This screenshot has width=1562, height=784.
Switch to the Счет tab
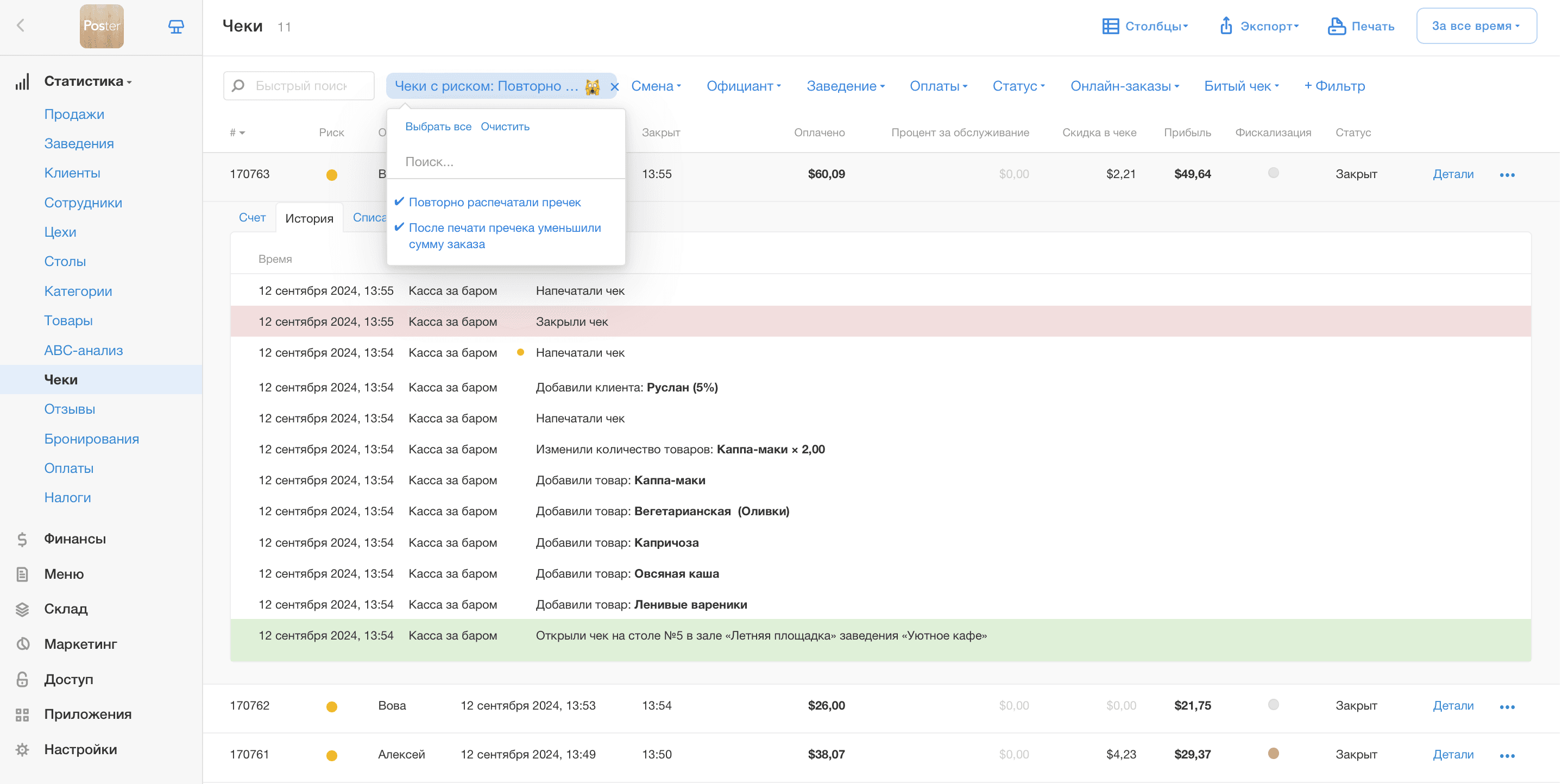[x=252, y=218]
